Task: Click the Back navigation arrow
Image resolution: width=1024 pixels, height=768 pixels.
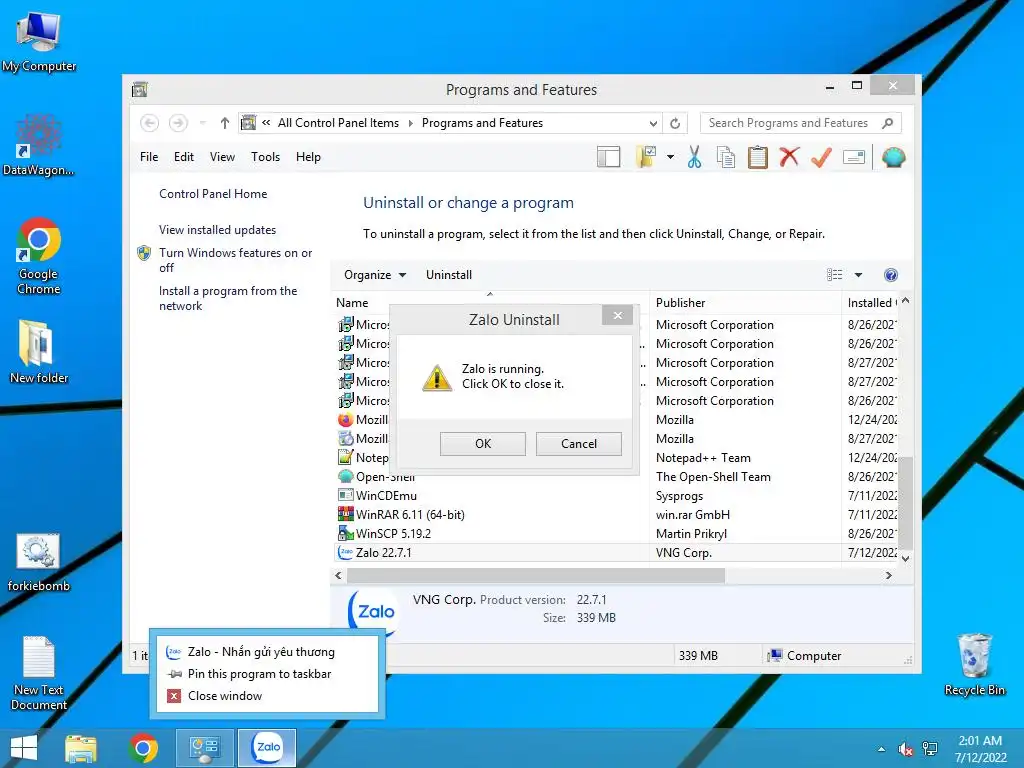Action: pyautogui.click(x=150, y=123)
